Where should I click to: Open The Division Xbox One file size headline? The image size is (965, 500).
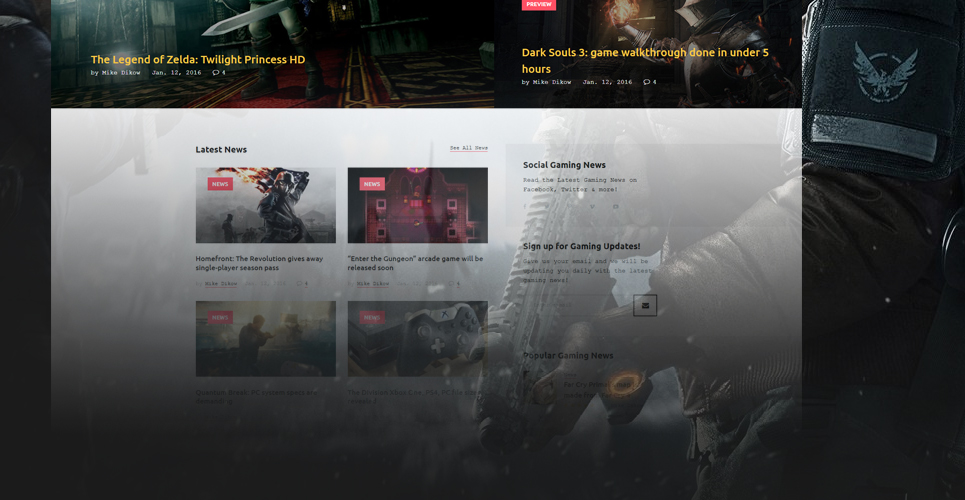[413, 397]
